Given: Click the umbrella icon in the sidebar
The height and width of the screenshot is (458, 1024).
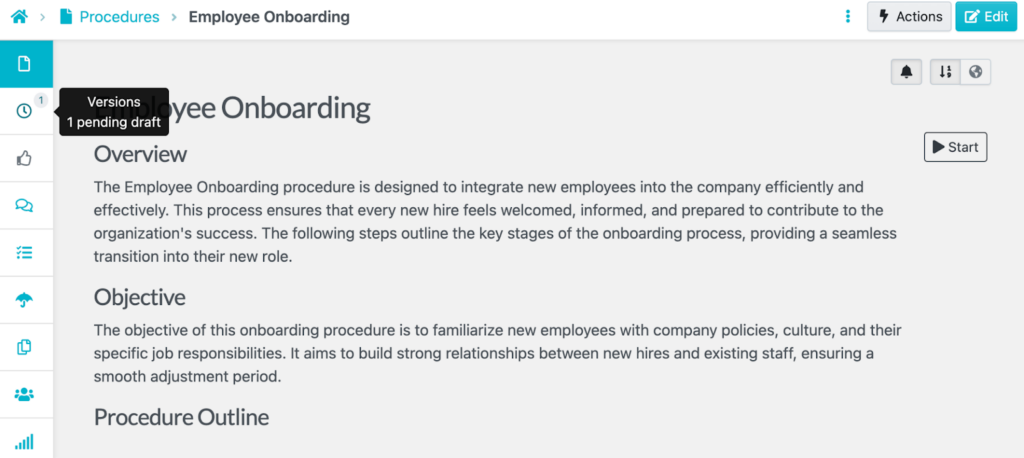Looking at the screenshot, I should (x=25, y=299).
